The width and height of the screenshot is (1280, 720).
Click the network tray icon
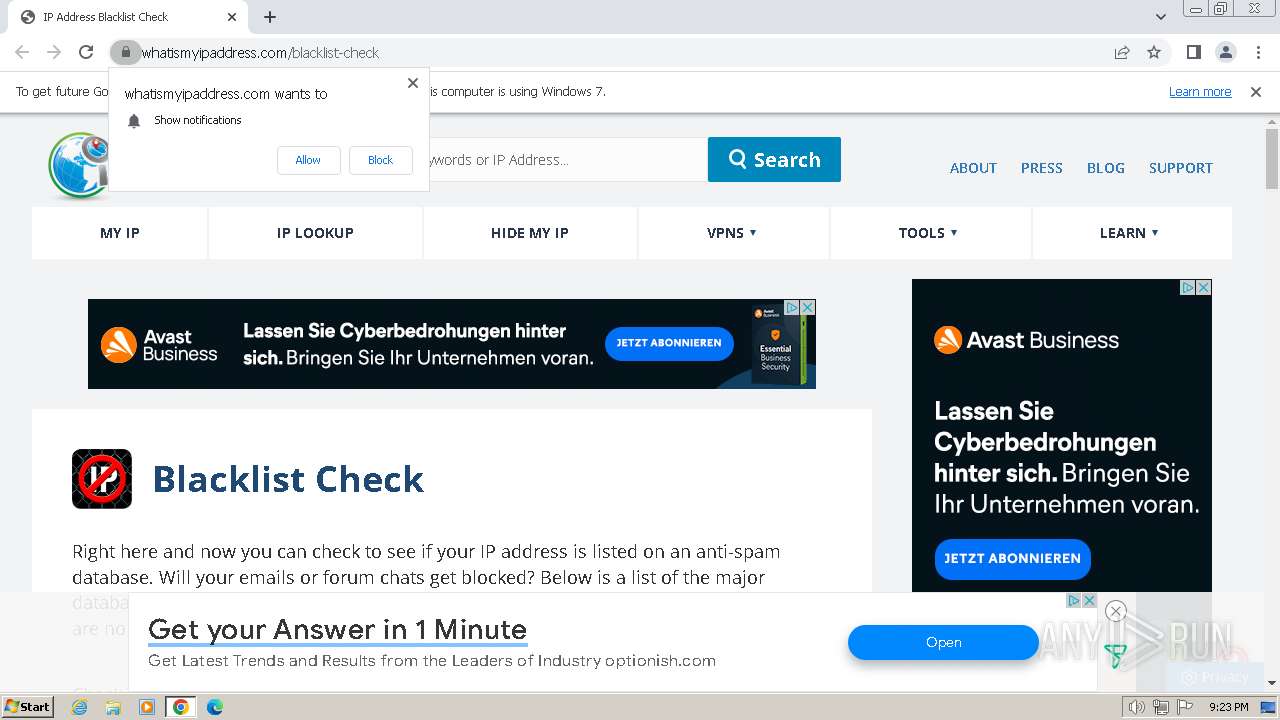[x=1160, y=707]
